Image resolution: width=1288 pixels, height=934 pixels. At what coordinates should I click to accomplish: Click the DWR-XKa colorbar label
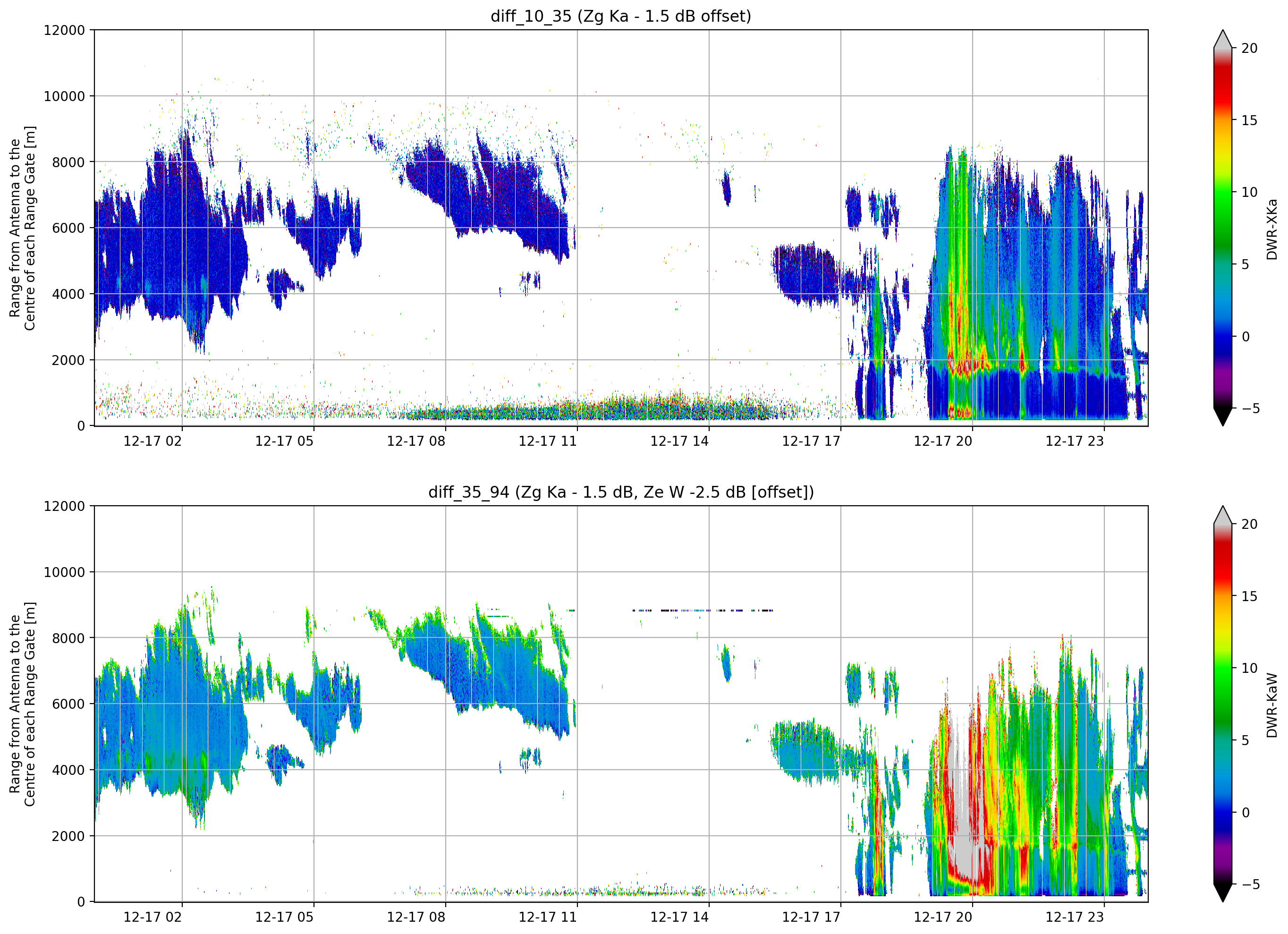click(1272, 229)
